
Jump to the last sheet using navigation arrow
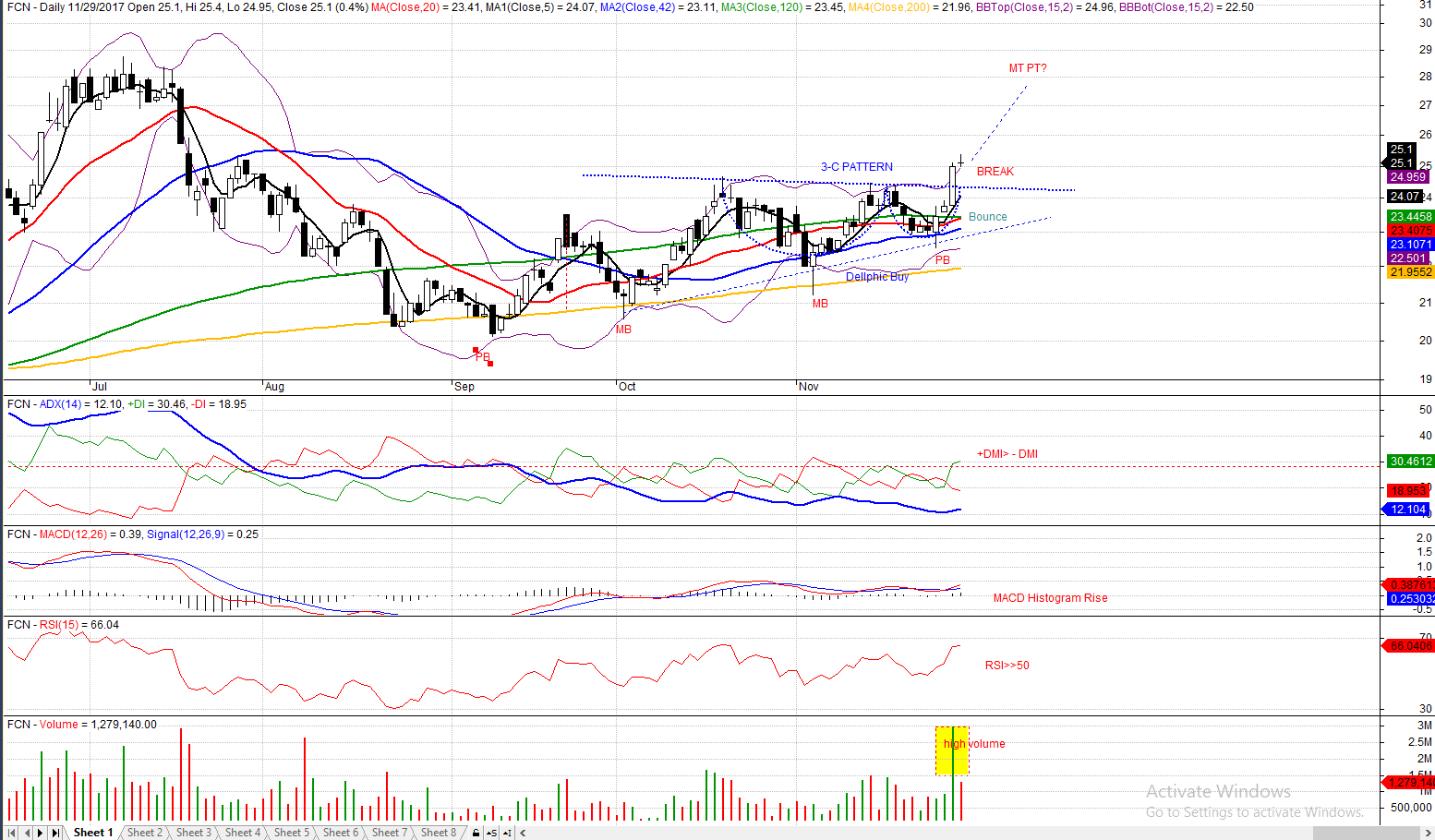[55, 833]
